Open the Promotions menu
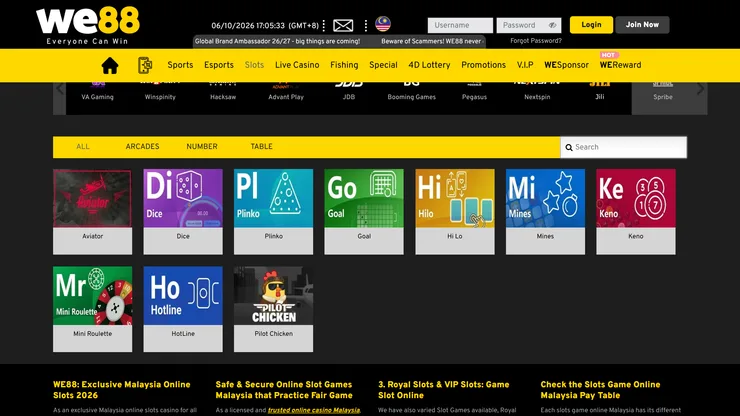740x416 pixels. click(x=483, y=65)
